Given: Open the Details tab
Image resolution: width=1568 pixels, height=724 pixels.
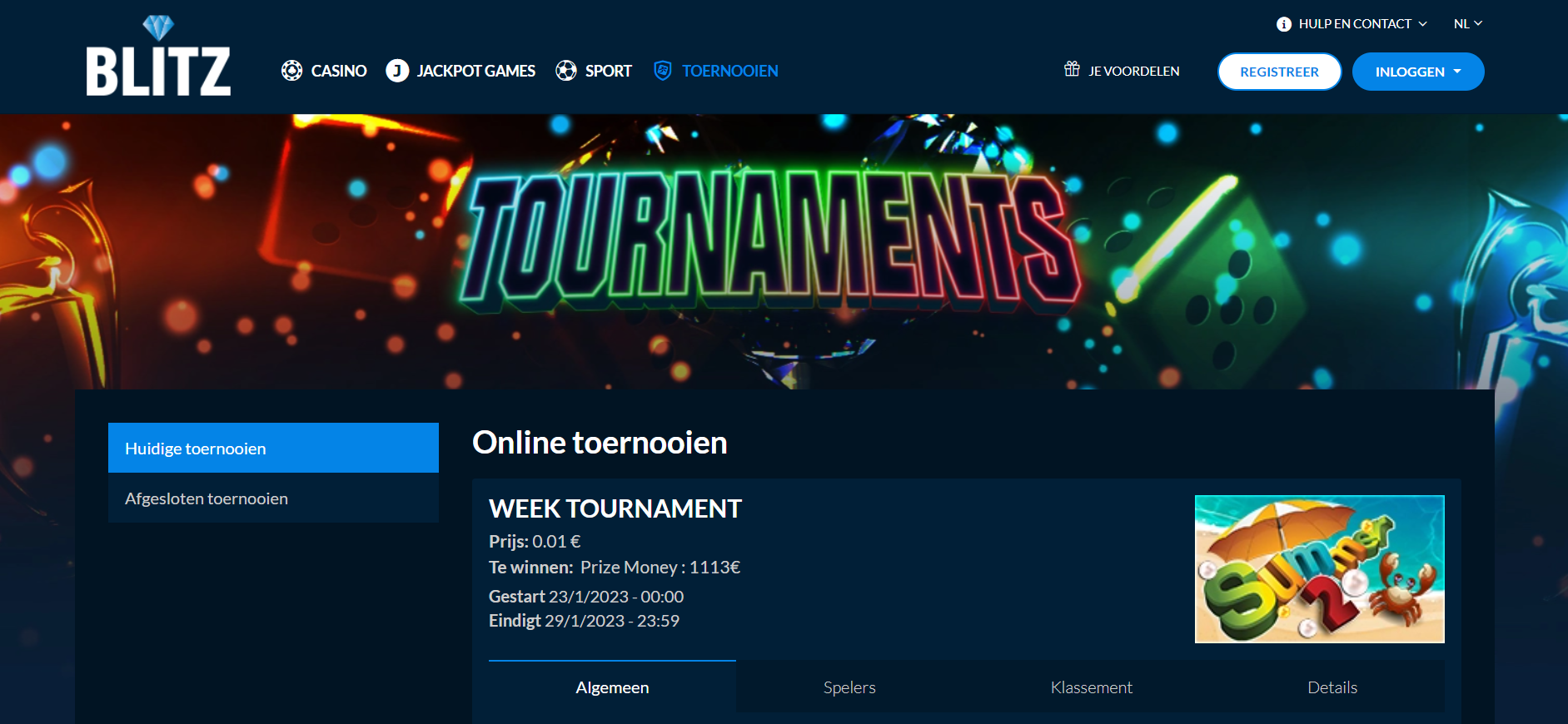Looking at the screenshot, I should pos(1332,687).
